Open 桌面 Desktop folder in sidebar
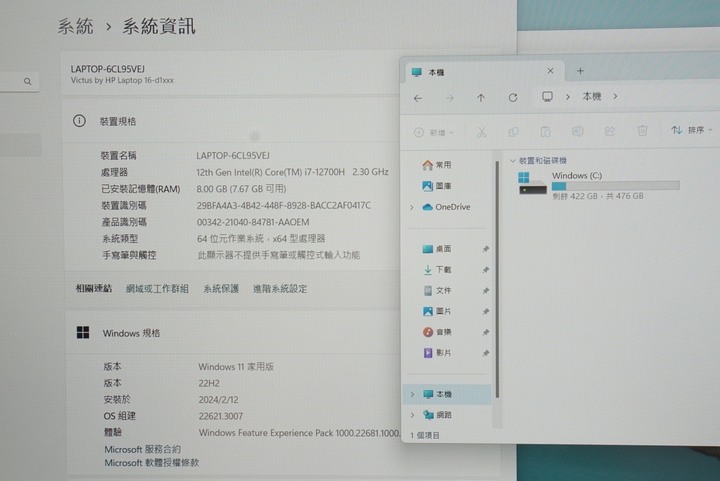This screenshot has width=720, height=481. [x=437, y=249]
